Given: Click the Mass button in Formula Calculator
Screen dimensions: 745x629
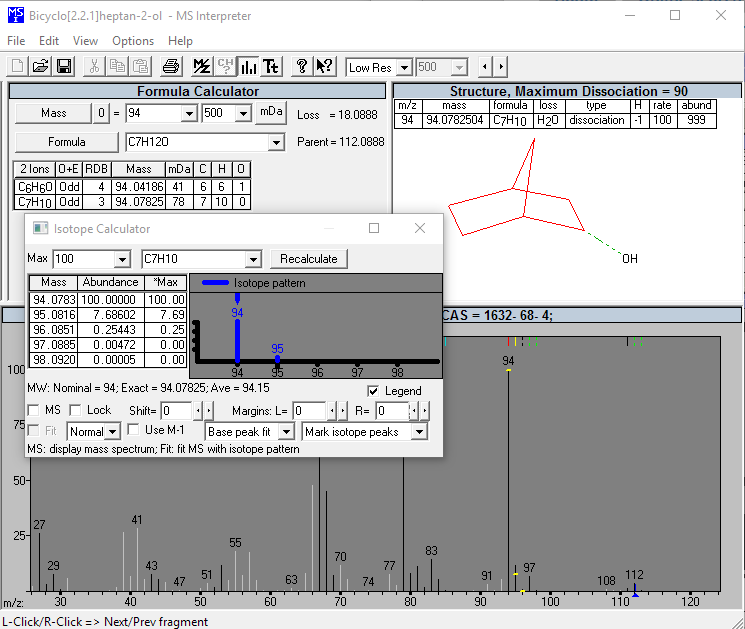Looking at the screenshot, I should tap(53, 113).
